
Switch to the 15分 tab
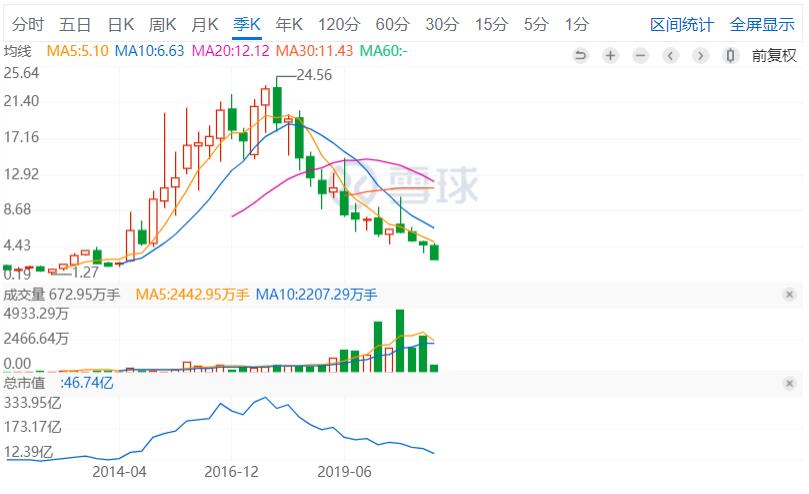[x=491, y=24]
